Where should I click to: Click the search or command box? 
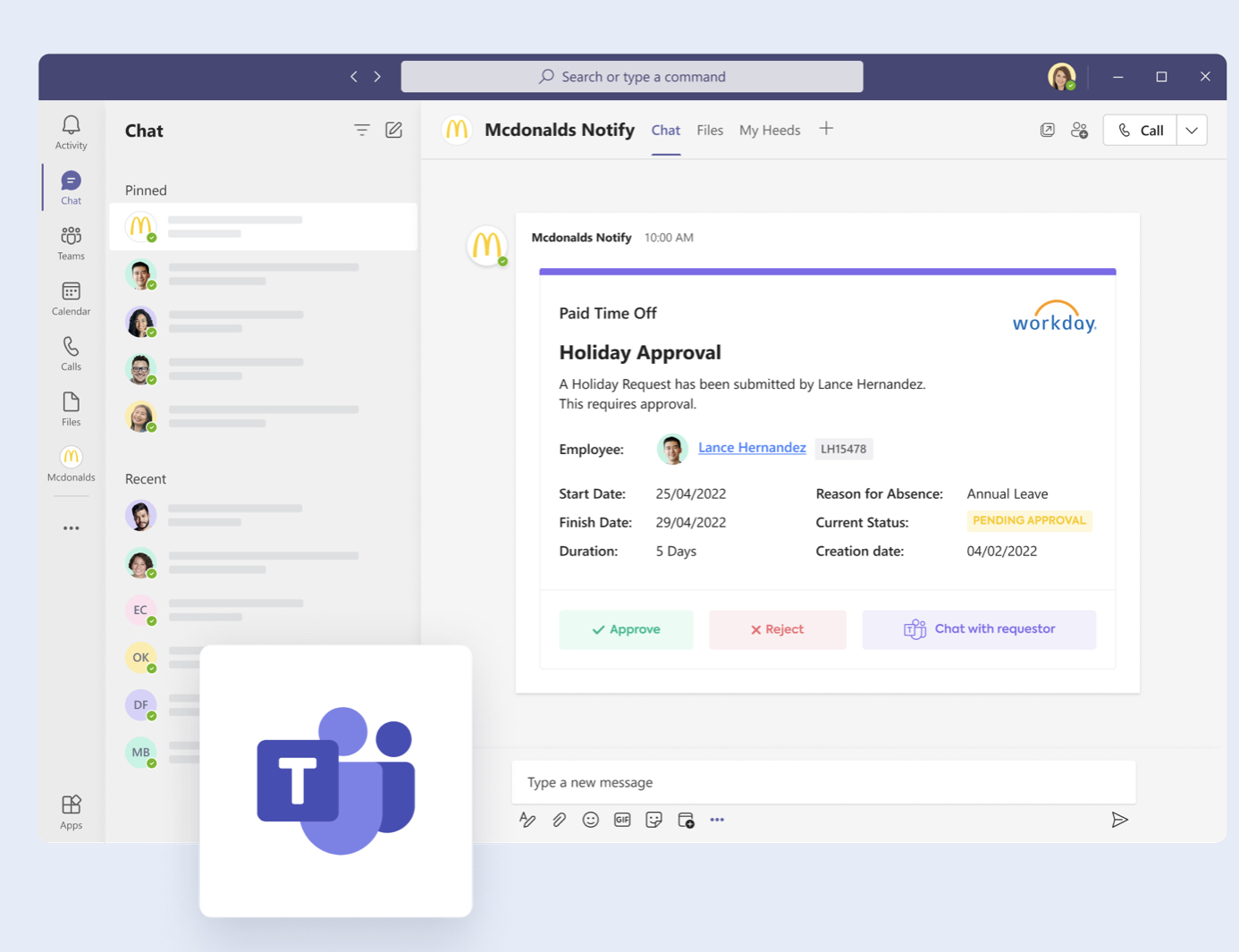pyautogui.click(x=632, y=77)
